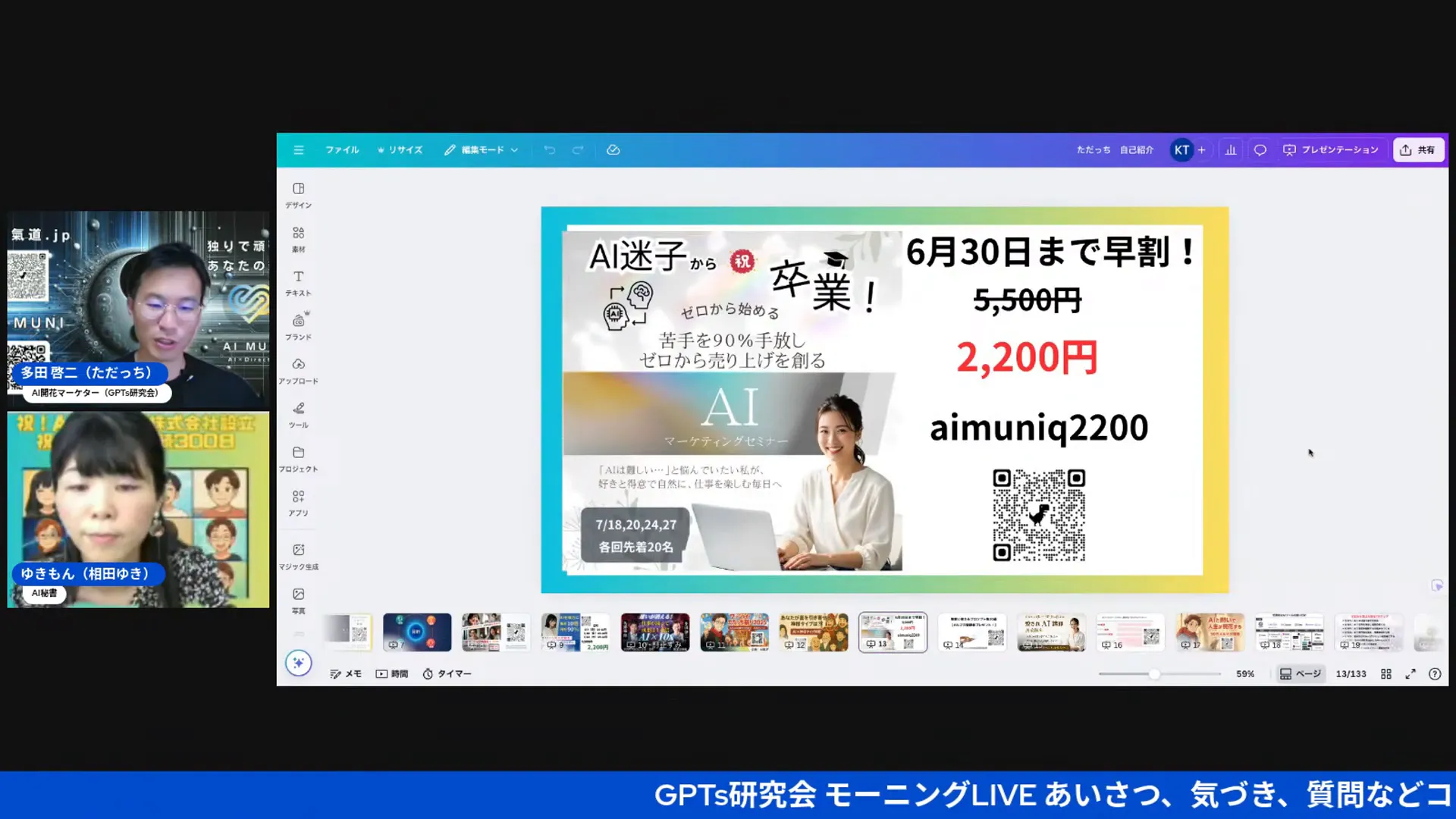
Task: Click the red 2,200円 price text
Action: [1027, 357]
